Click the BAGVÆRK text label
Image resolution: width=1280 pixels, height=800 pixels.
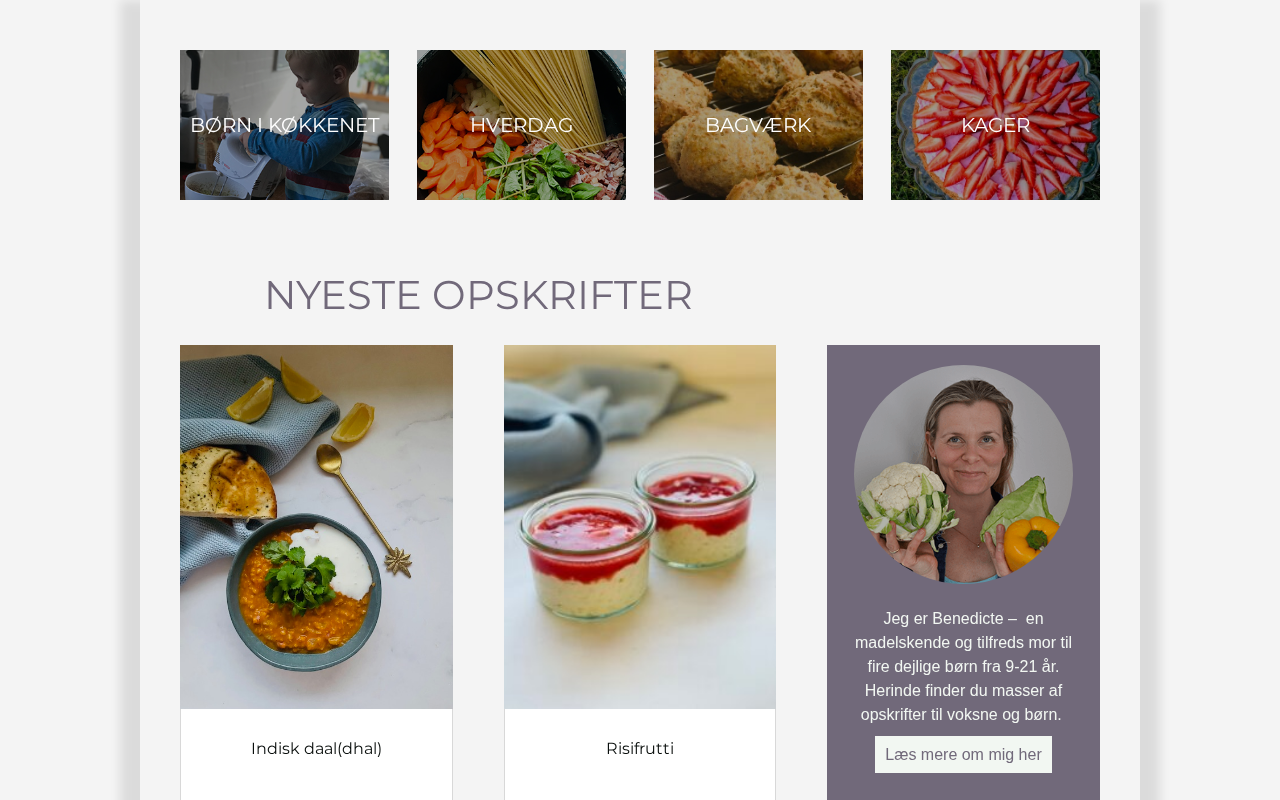(x=758, y=126)
